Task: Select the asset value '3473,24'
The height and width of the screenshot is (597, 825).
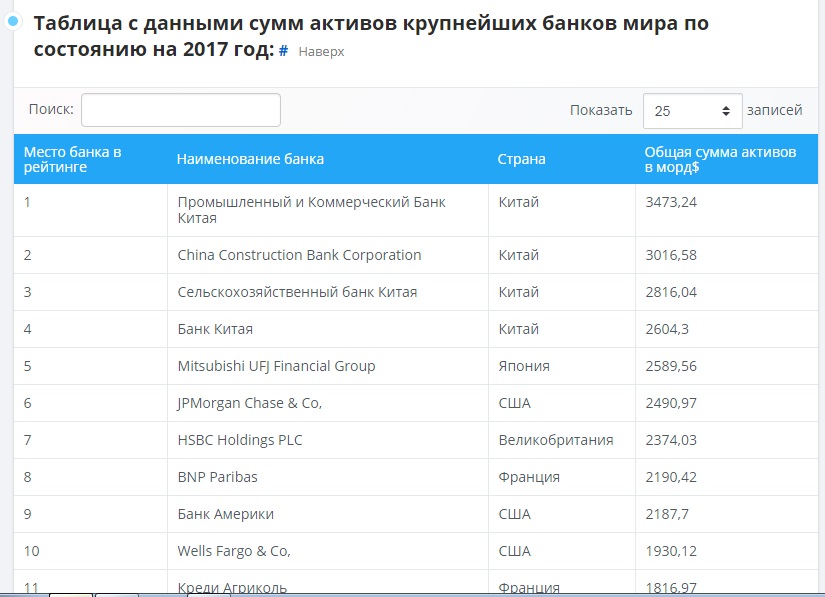Action: point(672,202)
